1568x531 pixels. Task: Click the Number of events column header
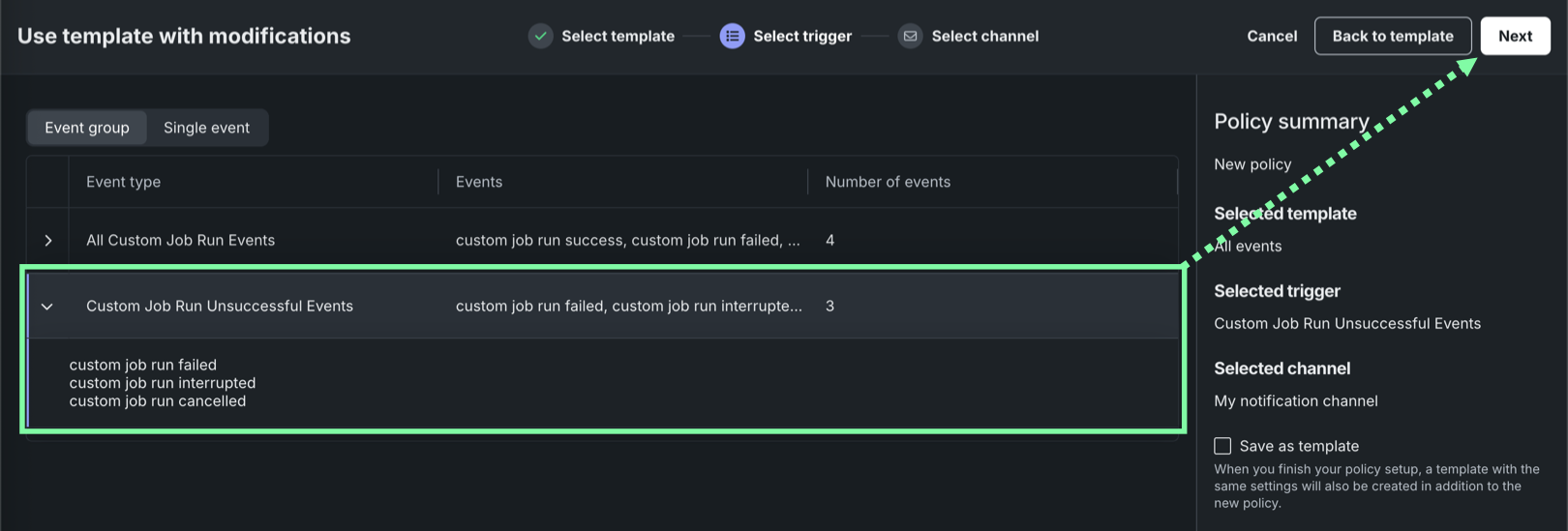click(888, 182)
